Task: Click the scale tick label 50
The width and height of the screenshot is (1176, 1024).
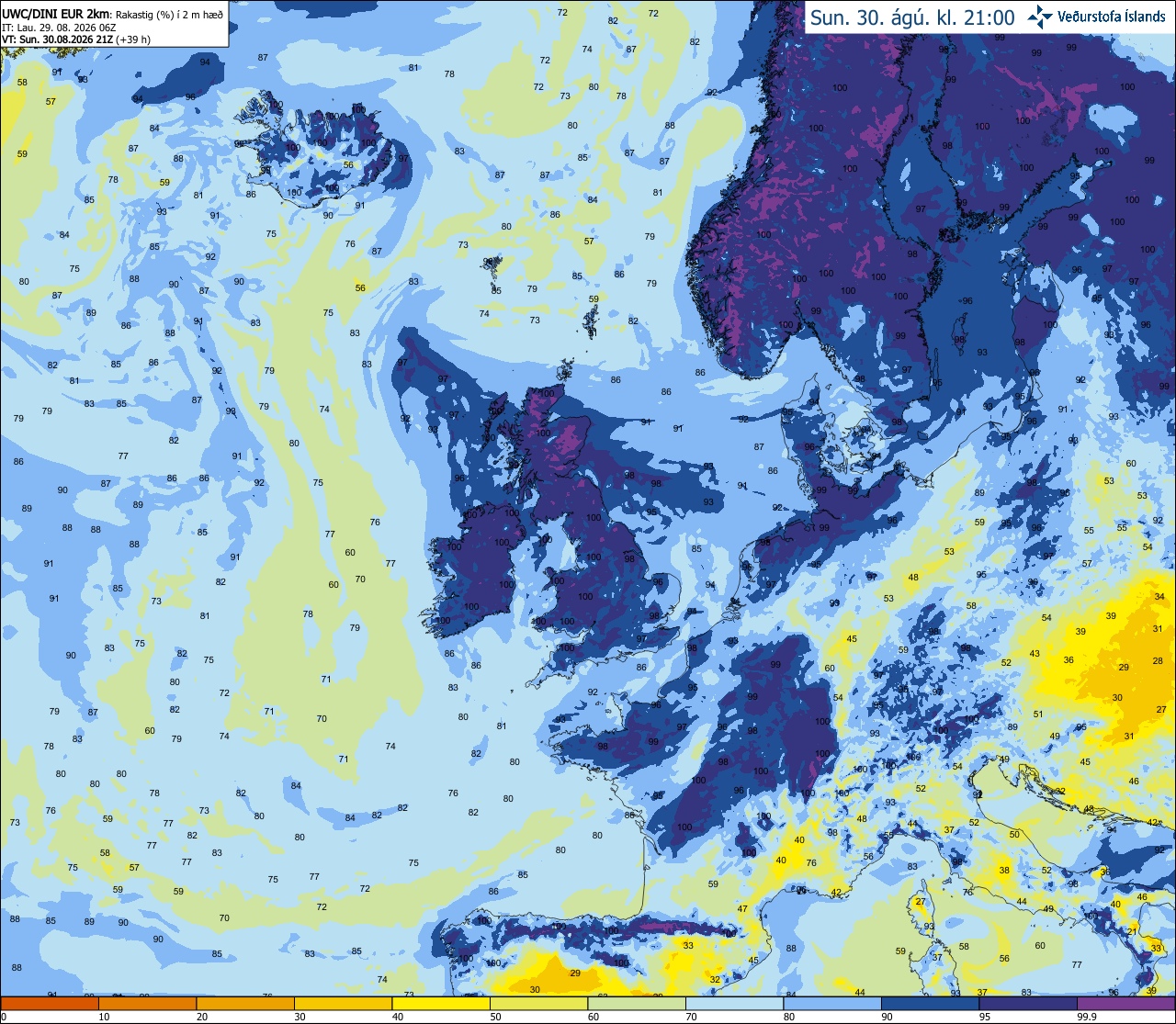Action: point(496,1017)
